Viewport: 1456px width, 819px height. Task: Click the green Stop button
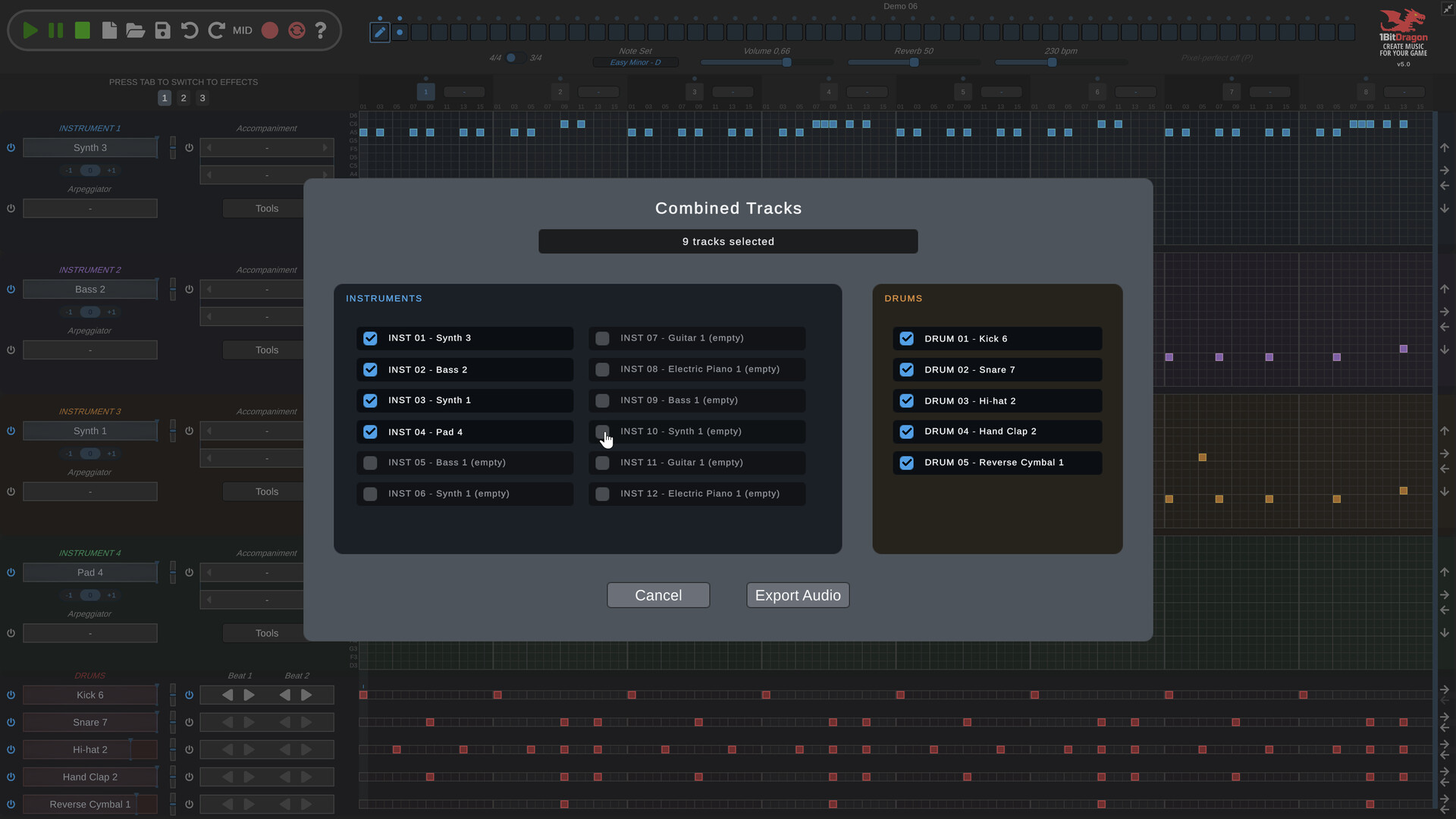[x=83, y=30]
